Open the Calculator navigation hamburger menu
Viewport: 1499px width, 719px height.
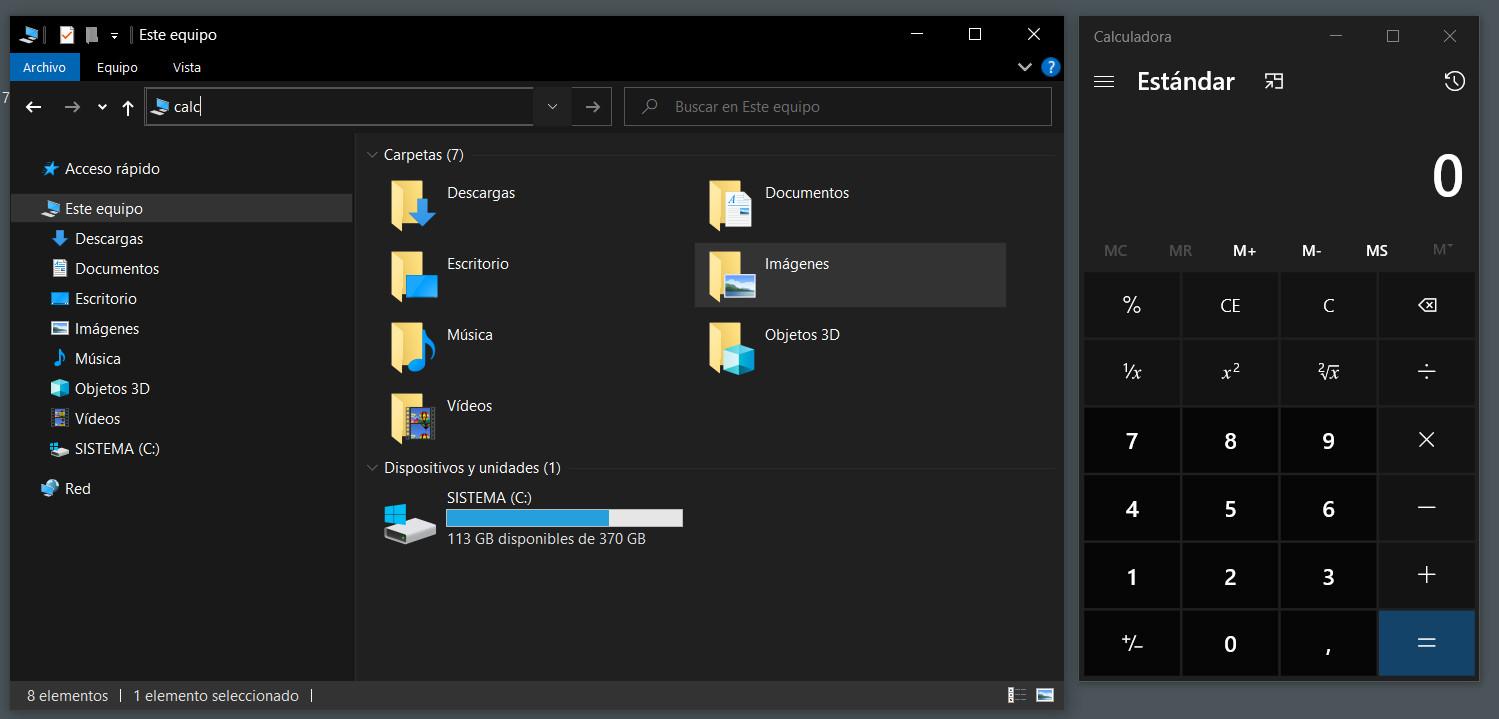1104,81
